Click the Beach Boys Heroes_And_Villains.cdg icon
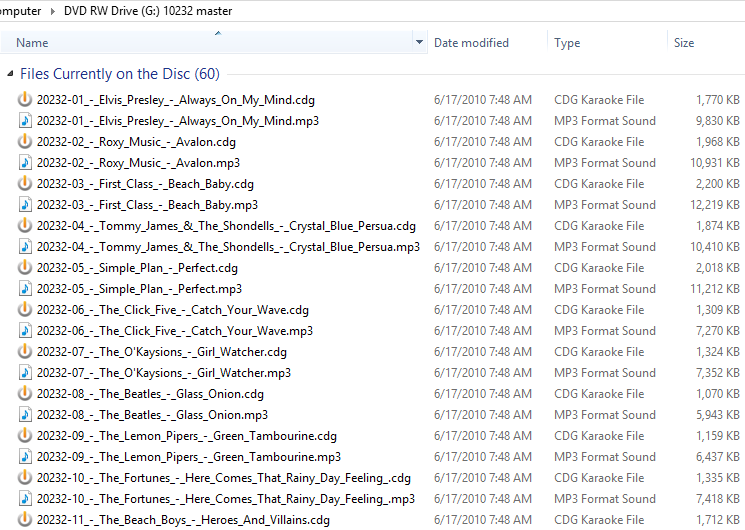The image size is (745, 530). [25, 520]
